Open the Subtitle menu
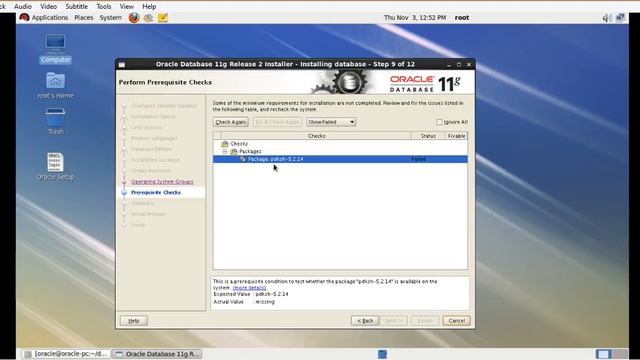Image resolution: width=640 pixels, height=360 pixels. tap(77, 7)
